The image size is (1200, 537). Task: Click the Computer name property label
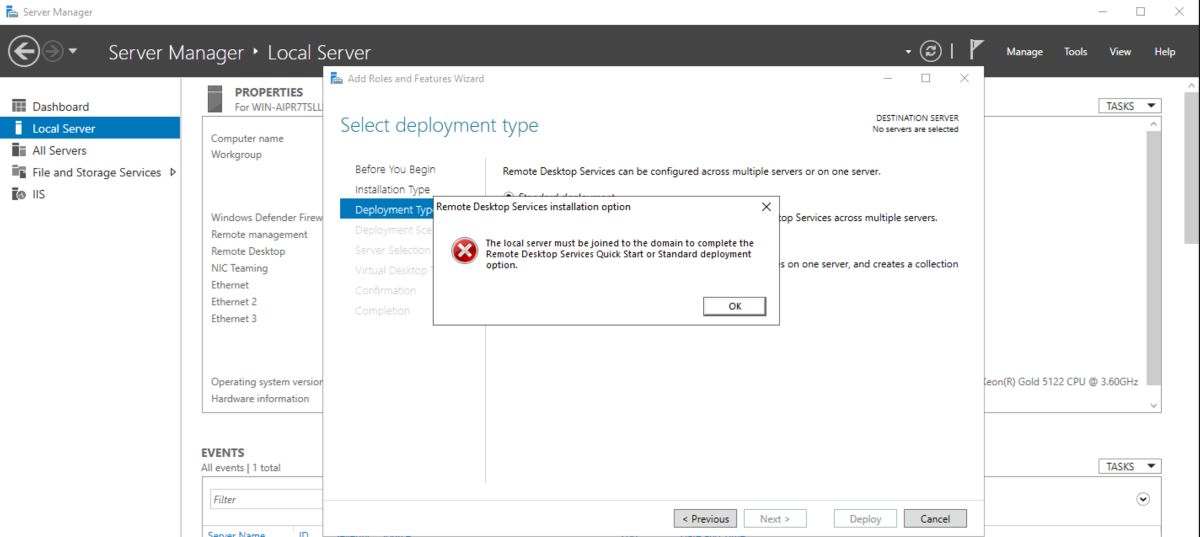[x=247, y=138]
